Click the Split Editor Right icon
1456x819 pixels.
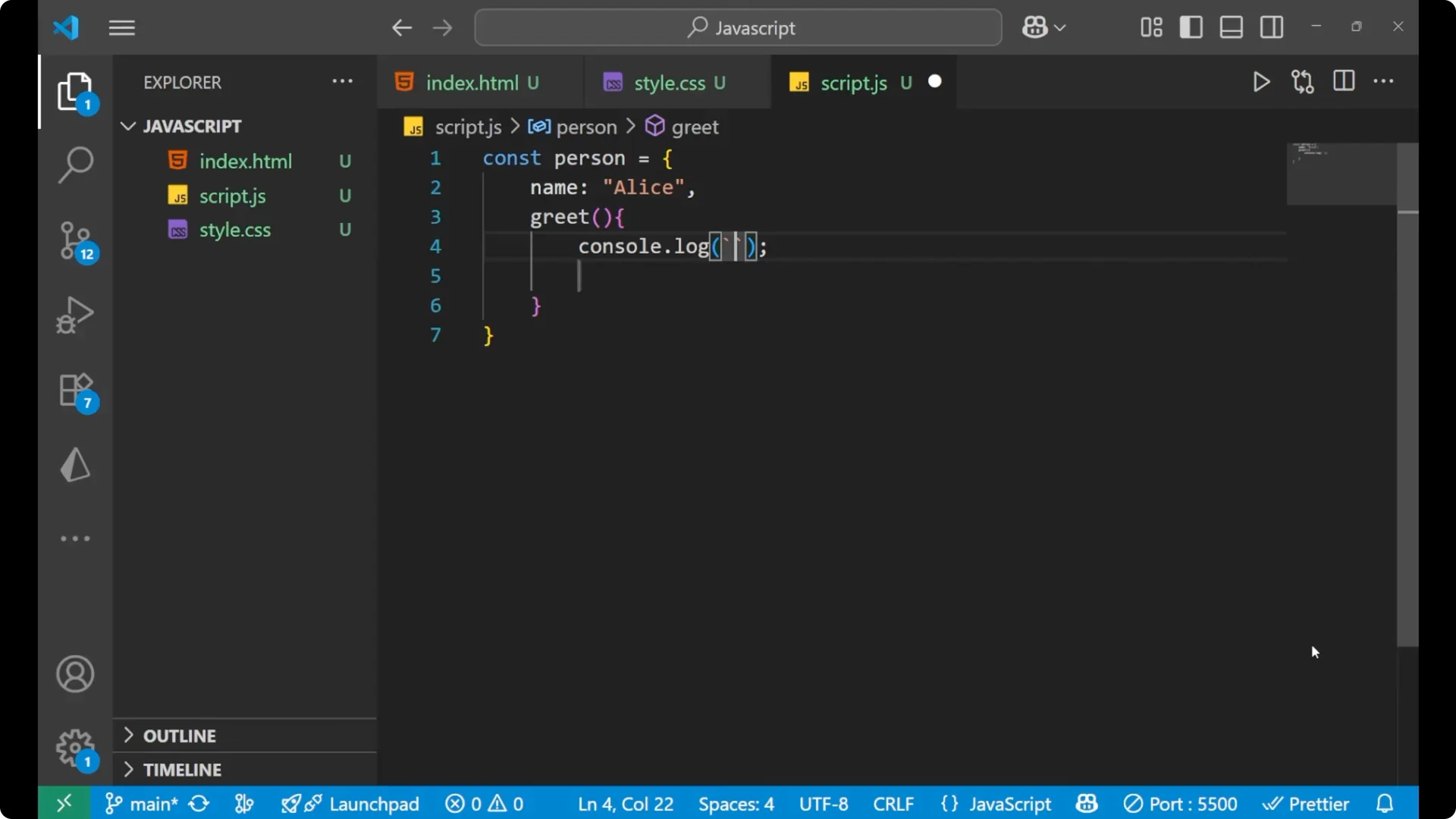1343,81
